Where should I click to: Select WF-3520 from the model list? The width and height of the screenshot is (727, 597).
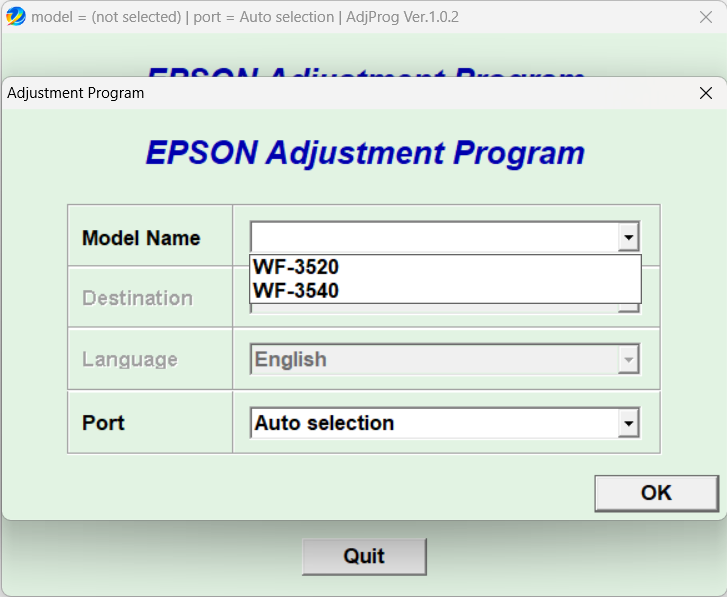click(296, 267)
